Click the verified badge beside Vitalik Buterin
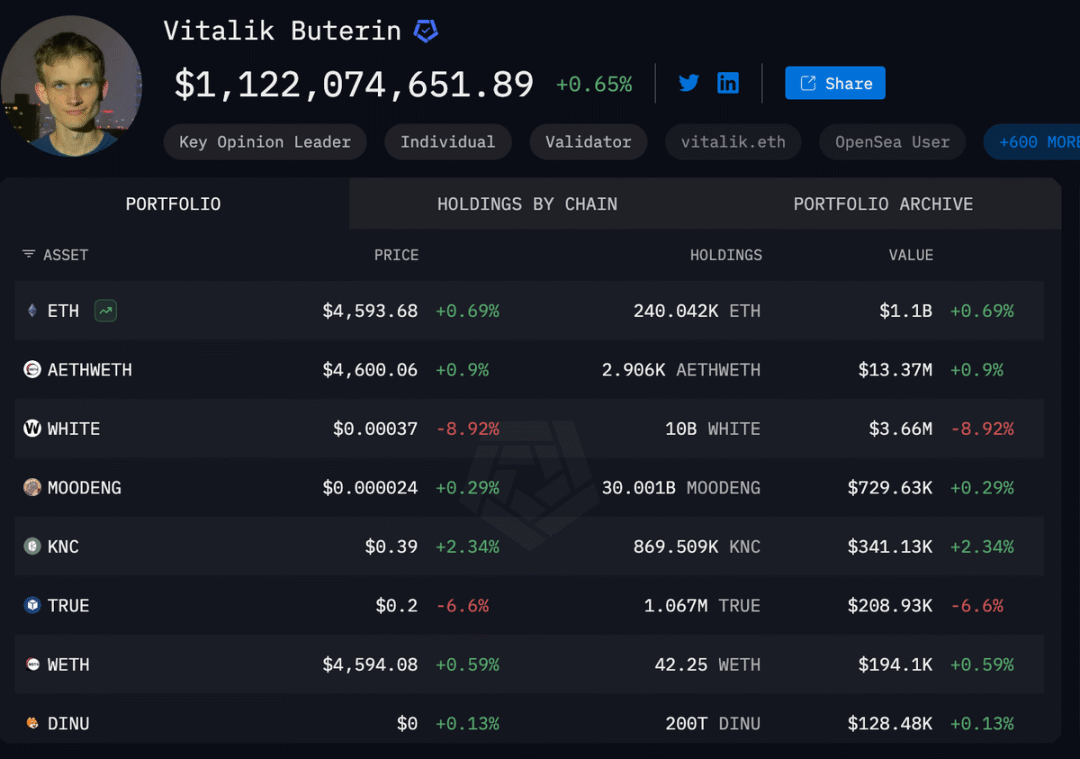Screen dimensions: 1080x759 click(x=426, y=30)
